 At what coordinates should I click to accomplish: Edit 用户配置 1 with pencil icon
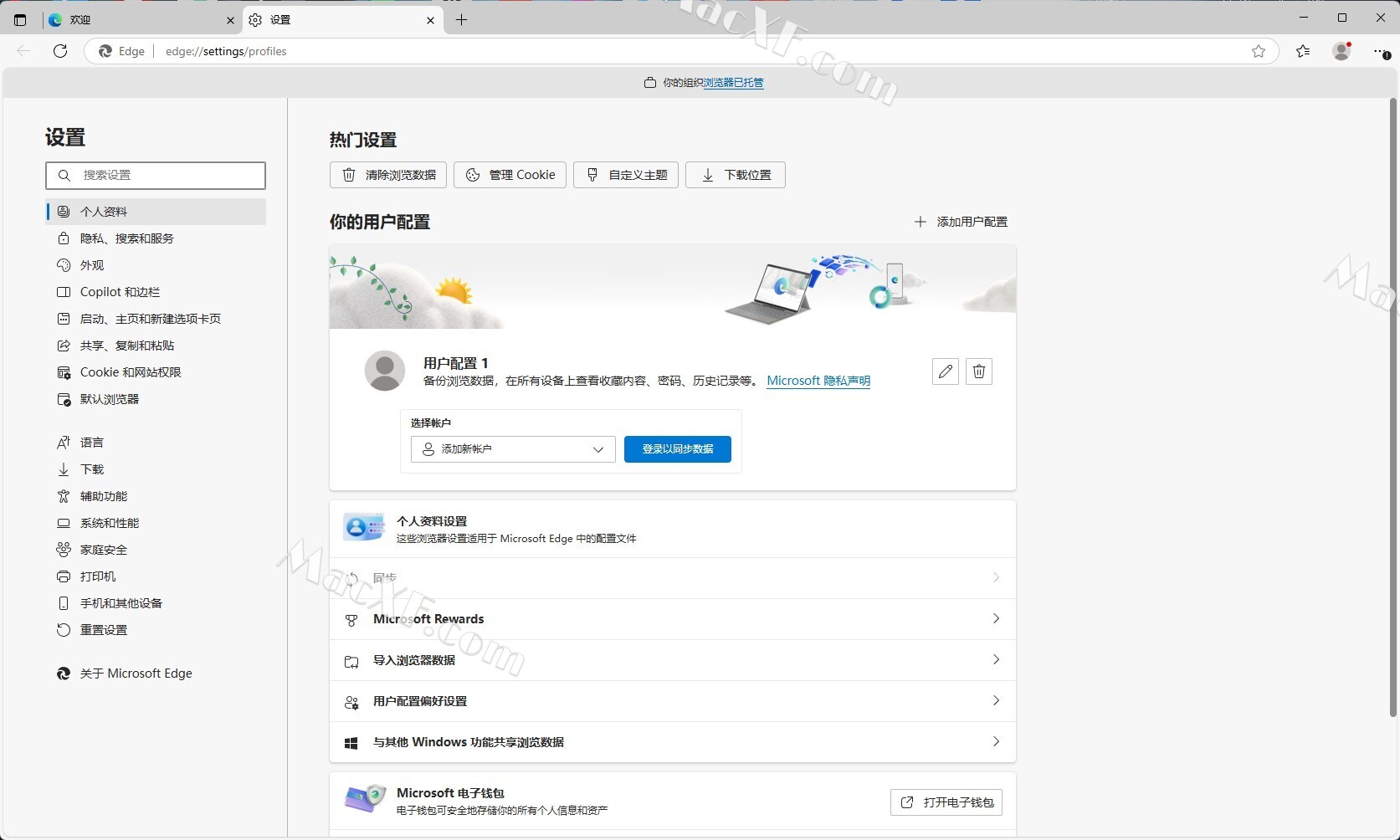946,371
